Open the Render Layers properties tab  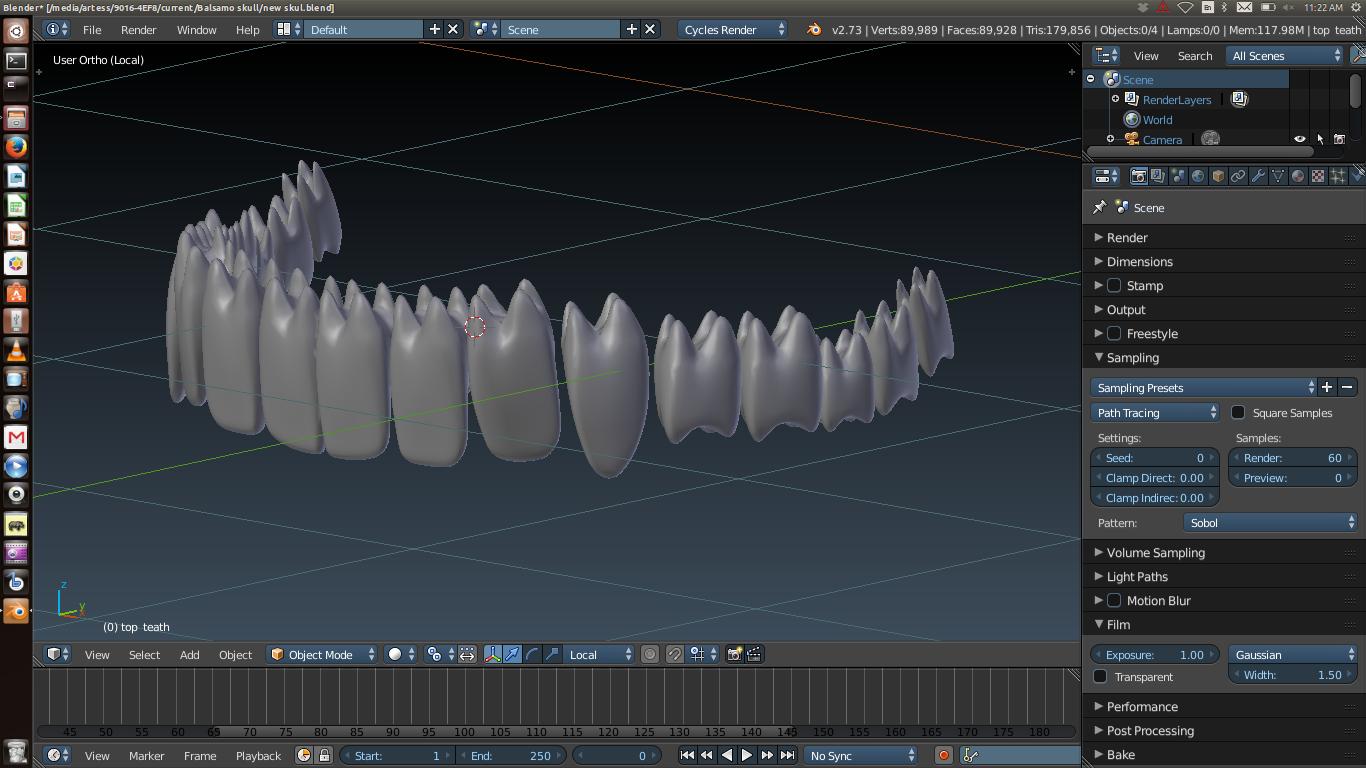point(1158,176)
